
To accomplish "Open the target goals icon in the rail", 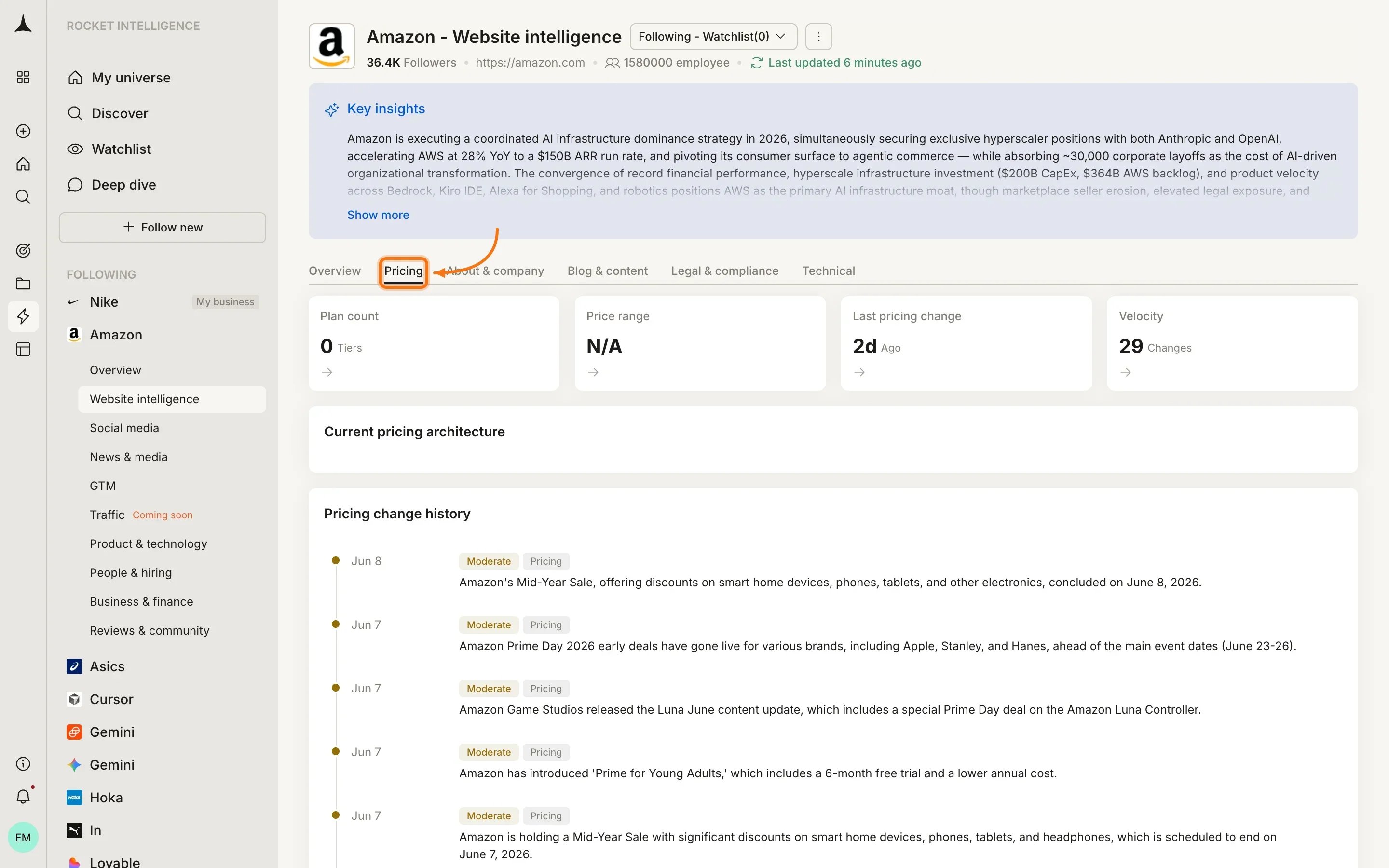I will tap(23, 251).
